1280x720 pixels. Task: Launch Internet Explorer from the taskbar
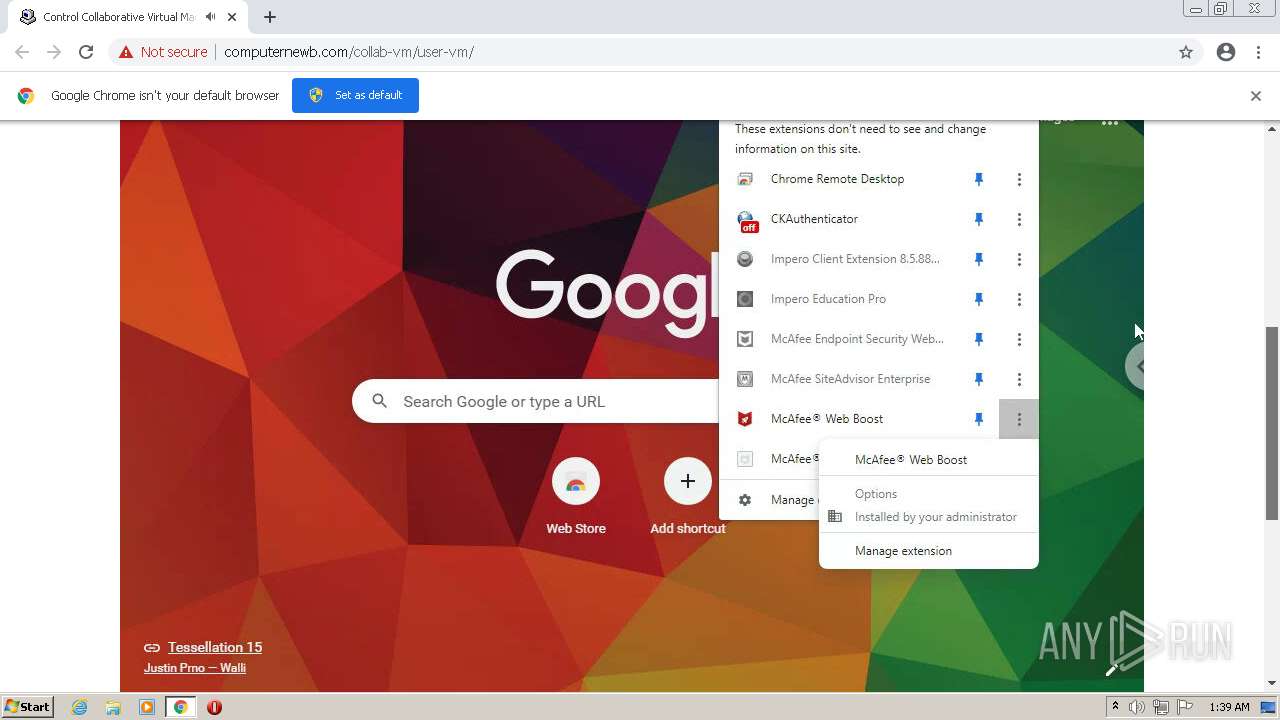pyautogui.click(x=80, y=707)
